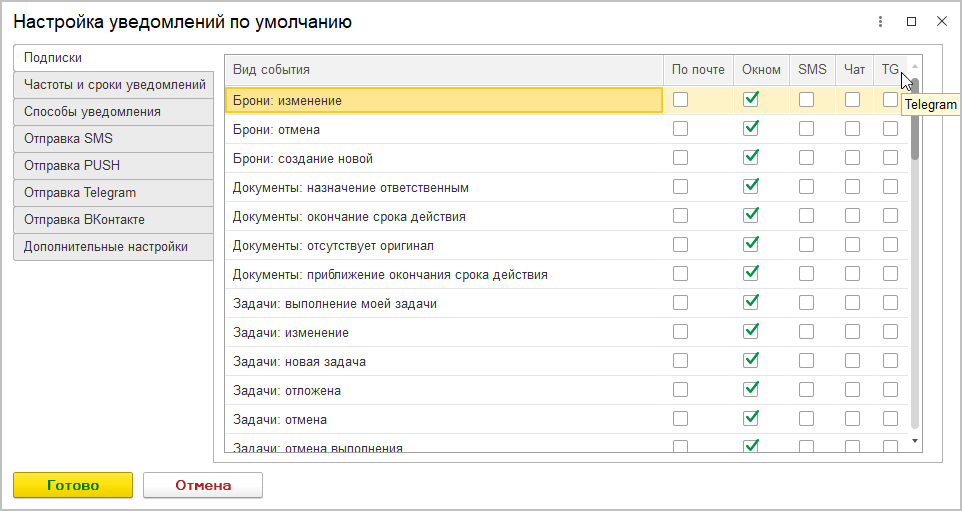Maximize the notification settings window
962x511 pixels.
coord(911,21)
